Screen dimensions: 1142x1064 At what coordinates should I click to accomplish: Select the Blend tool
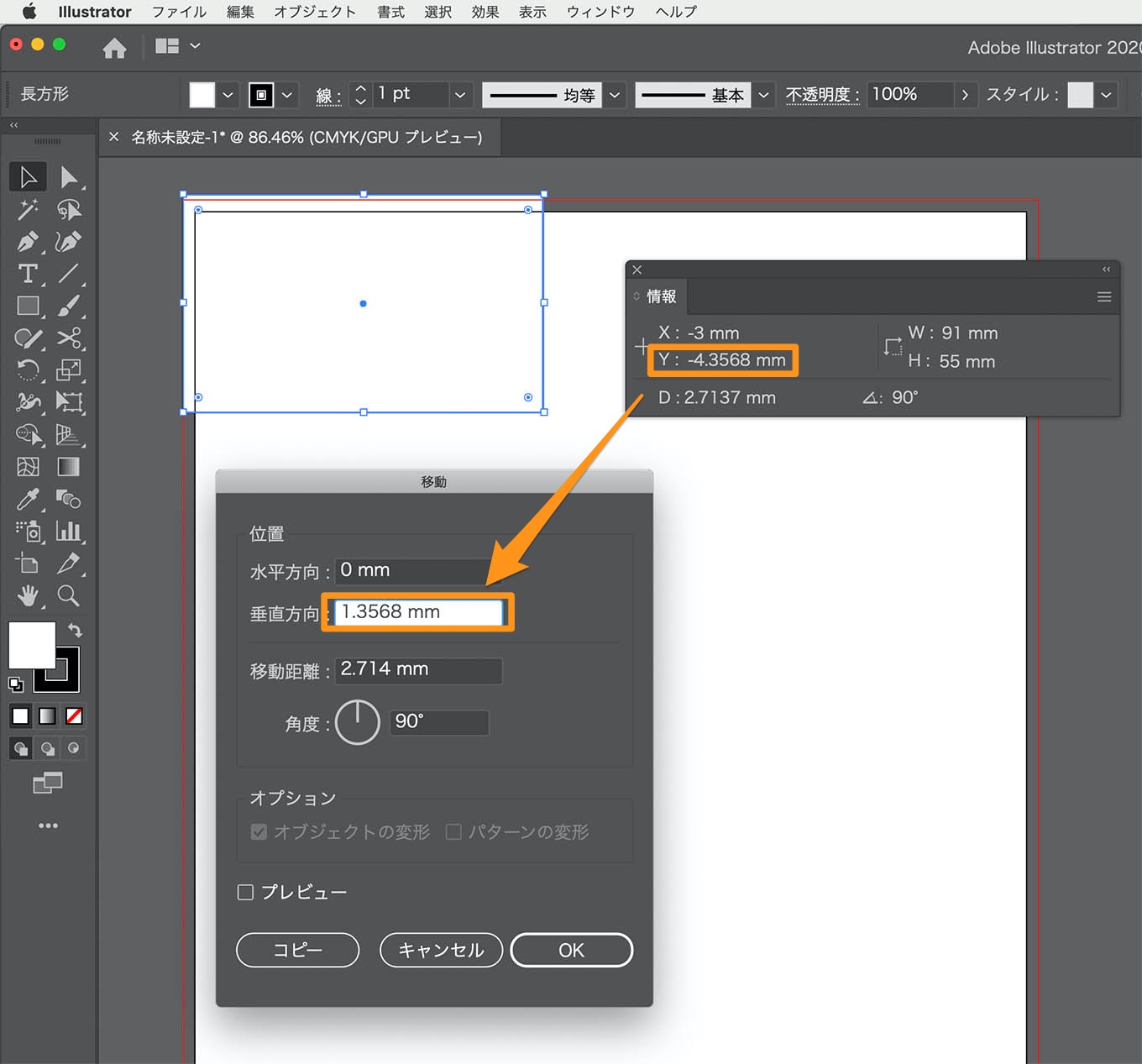[69, 500]
